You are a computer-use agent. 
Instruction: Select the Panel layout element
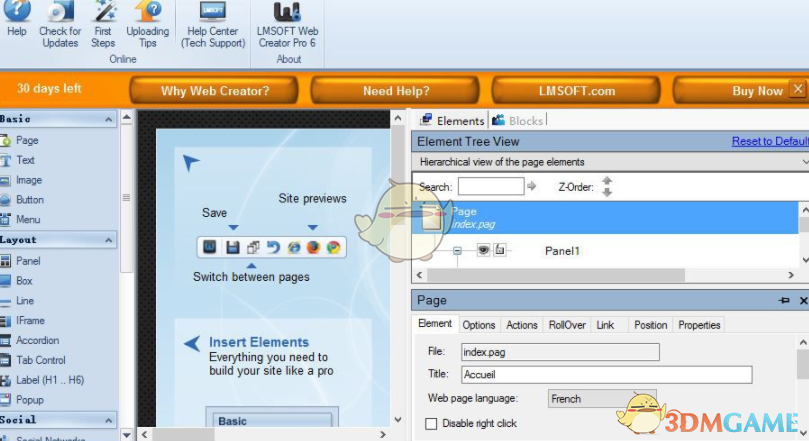point(21,261)
